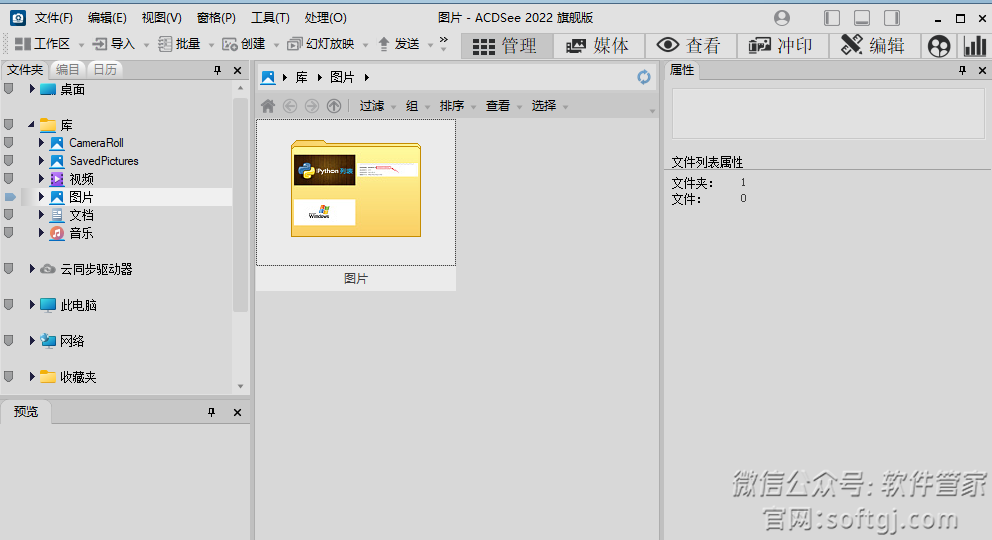
Task: Open Media mode (媒体)
Action: tap(598, 45)
